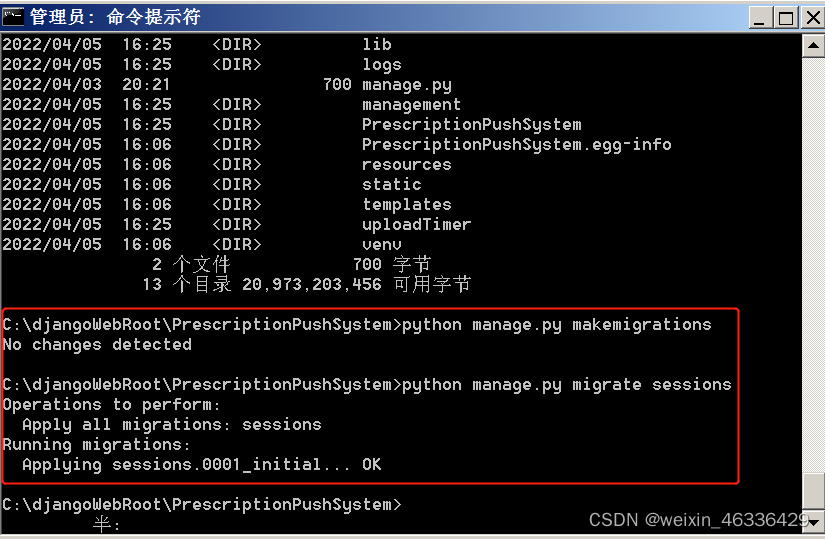
Task: Open the command prompt system menu icon
Action: point(13,16)
